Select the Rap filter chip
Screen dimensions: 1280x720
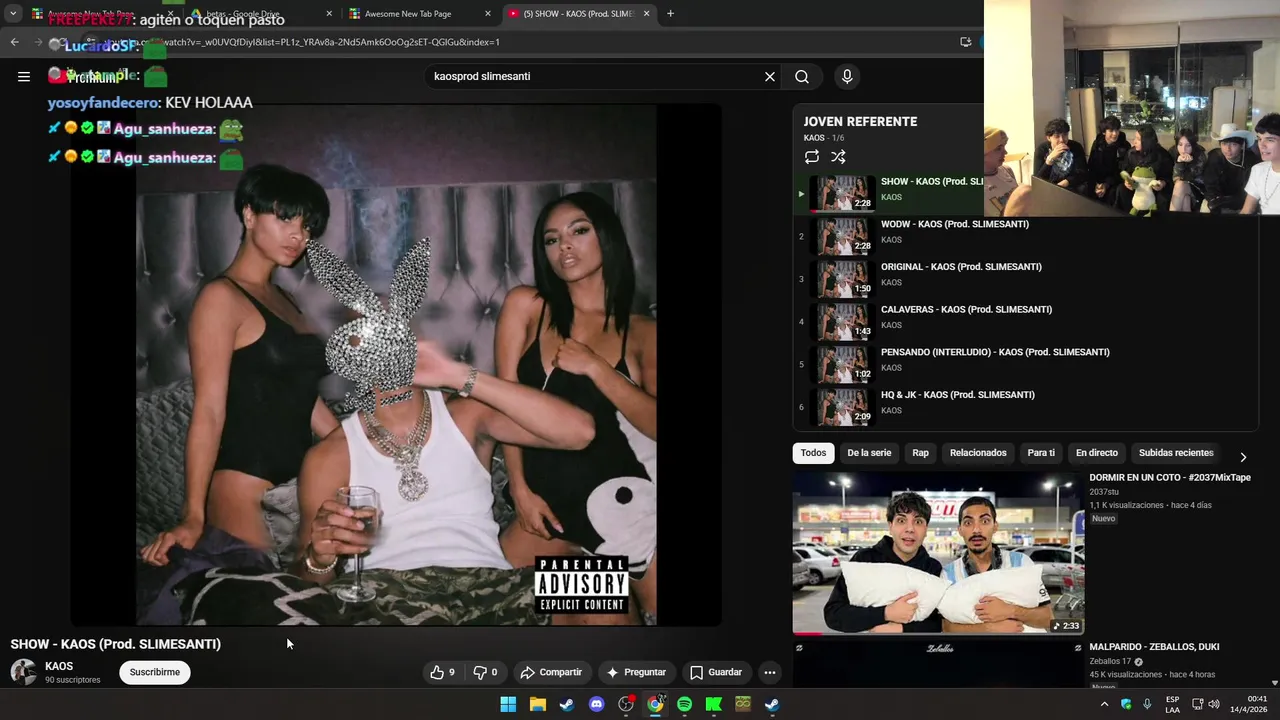coord(920,453)
